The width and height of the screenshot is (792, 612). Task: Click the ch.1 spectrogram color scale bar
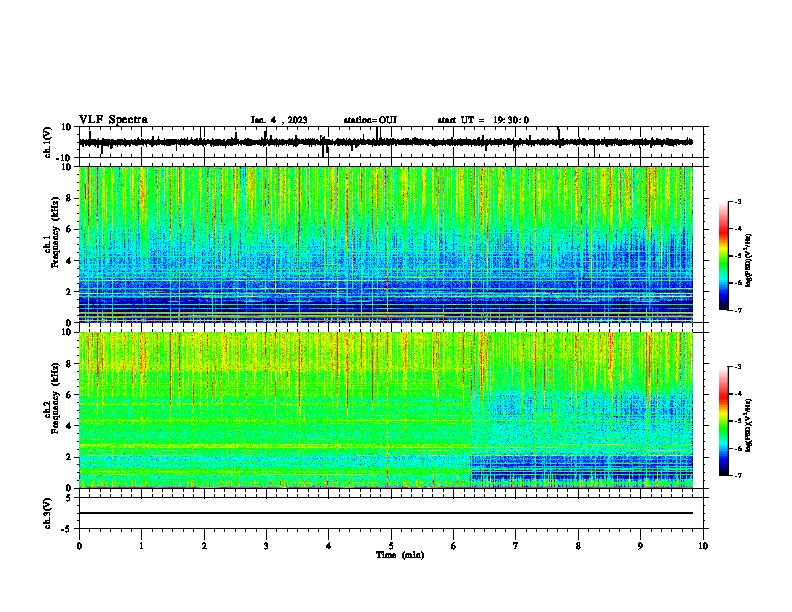point(724,256)
